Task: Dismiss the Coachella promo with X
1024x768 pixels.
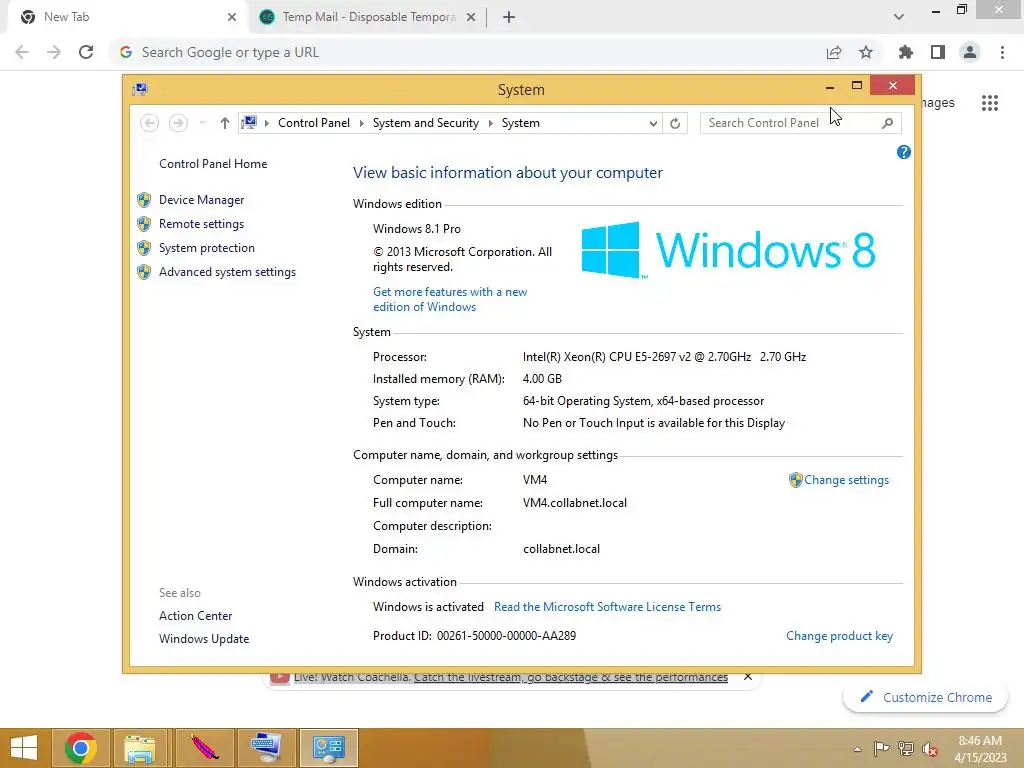Action: tap(748, 677)
